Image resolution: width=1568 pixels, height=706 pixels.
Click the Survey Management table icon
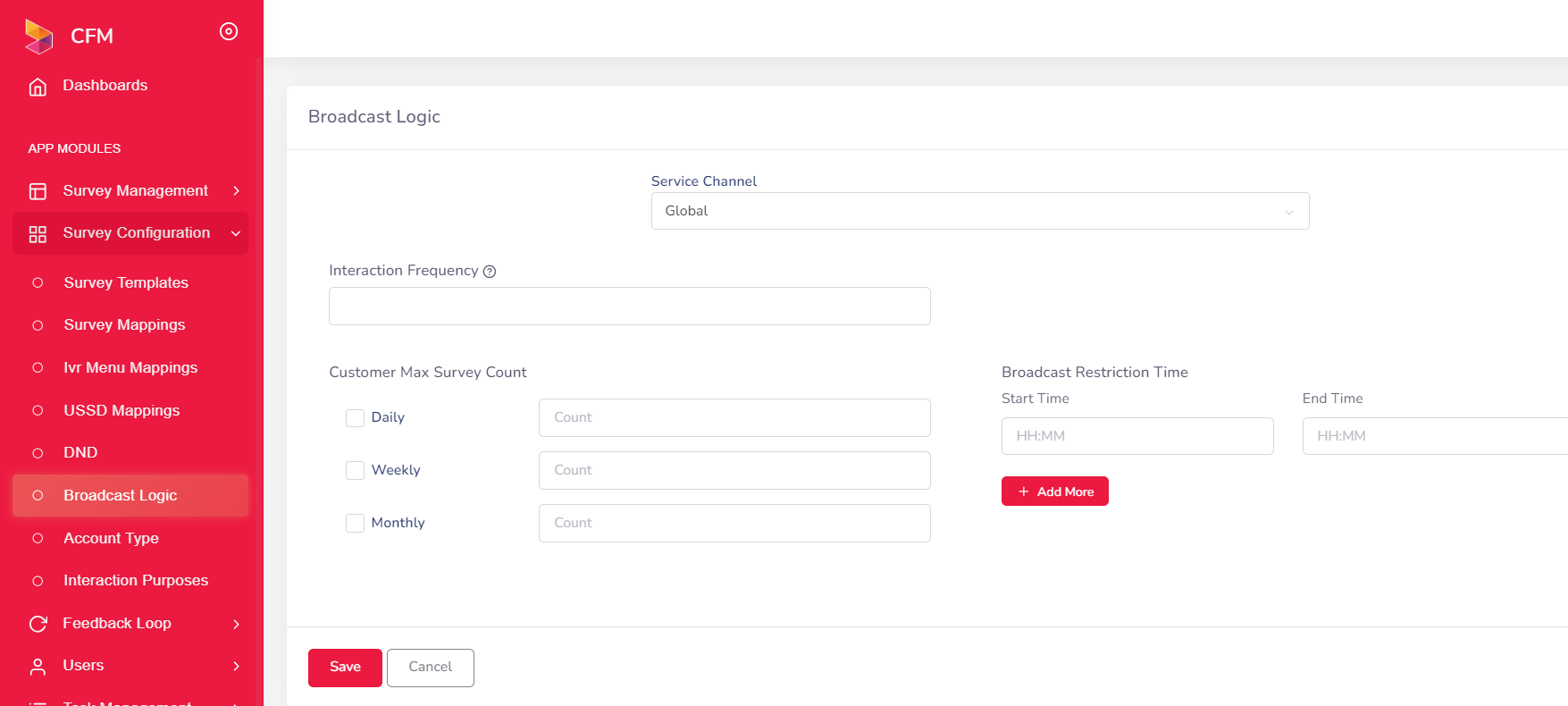point(38,191)
